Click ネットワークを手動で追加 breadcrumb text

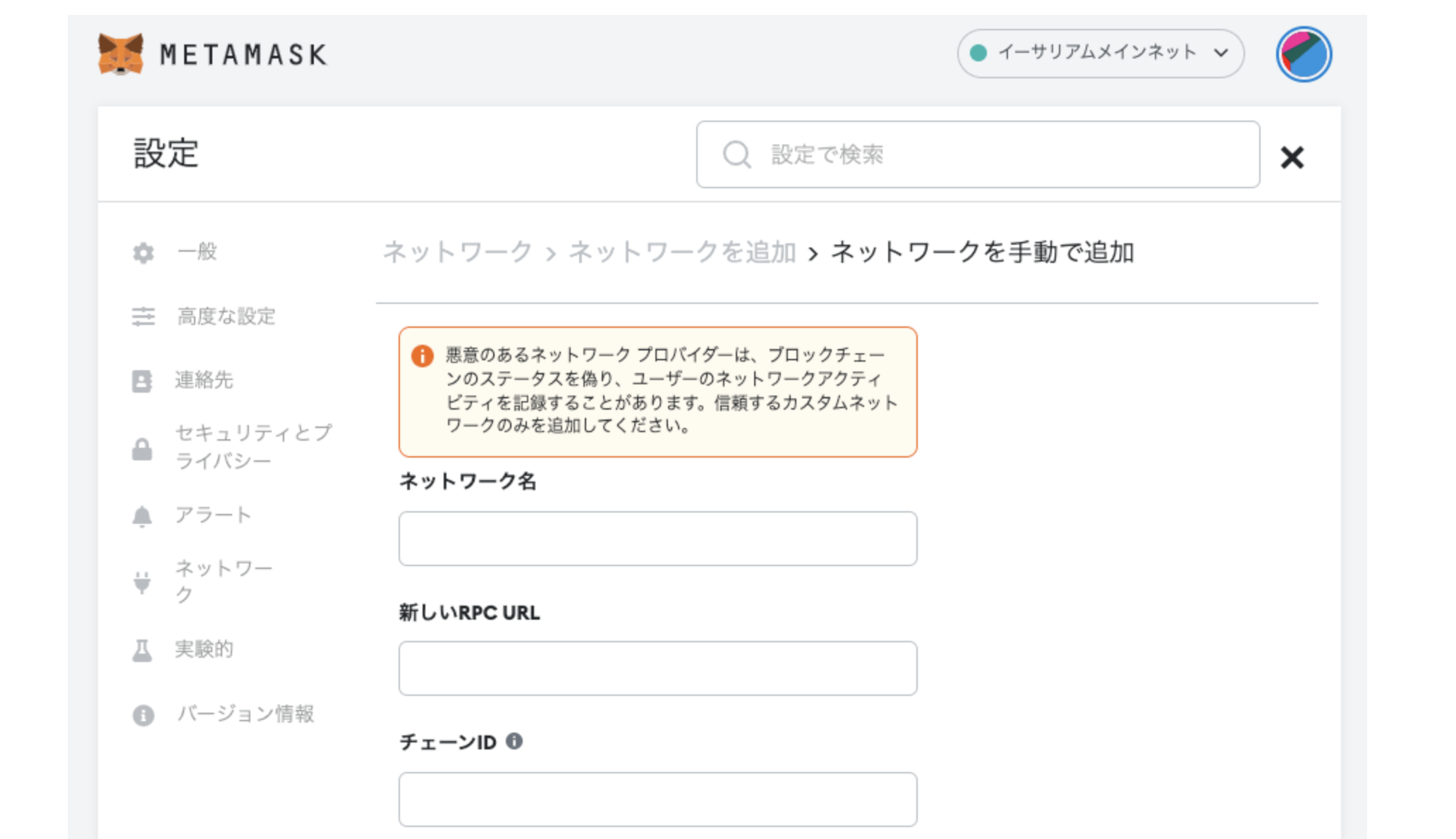(x=983, y=252)
